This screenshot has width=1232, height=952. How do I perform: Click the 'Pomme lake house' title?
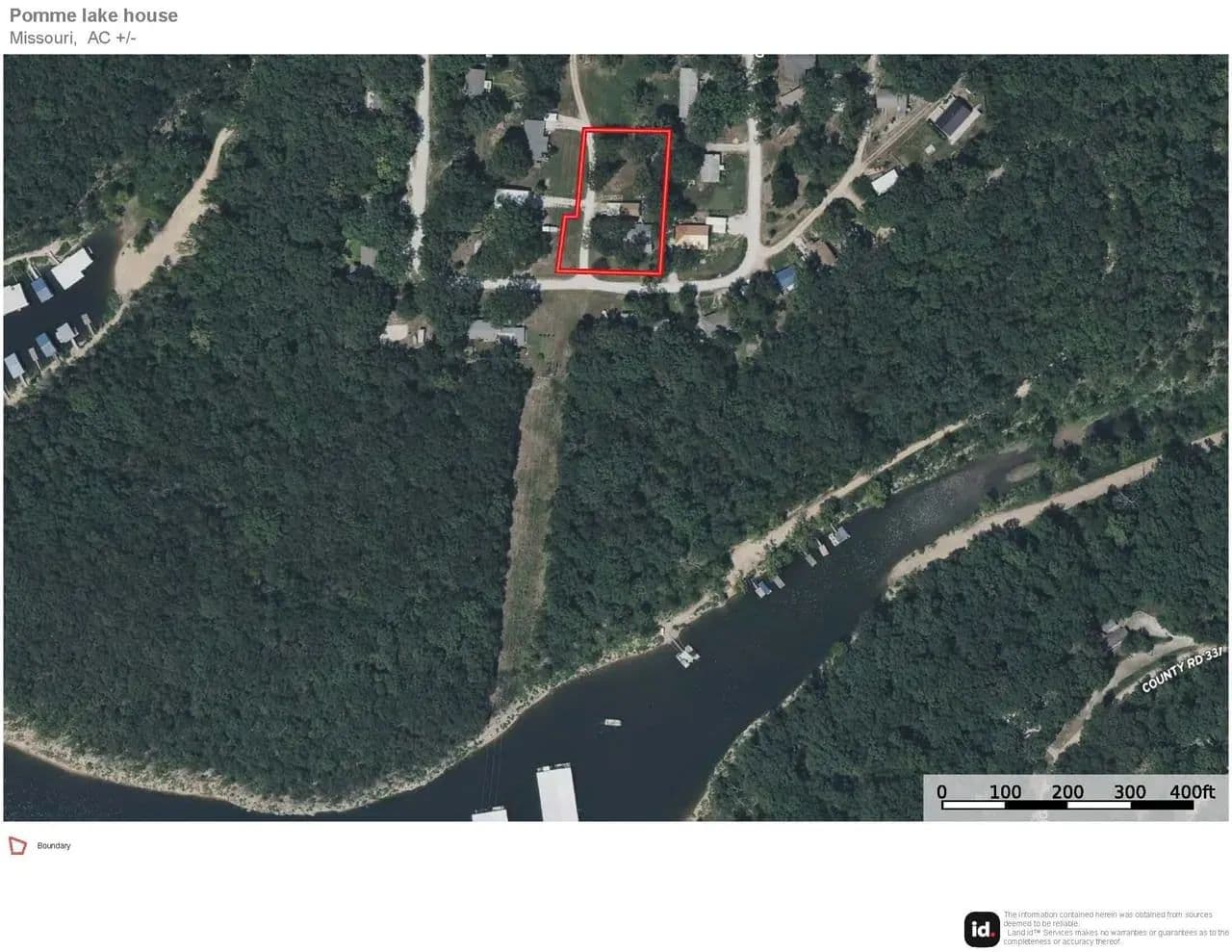click(93, 15)
